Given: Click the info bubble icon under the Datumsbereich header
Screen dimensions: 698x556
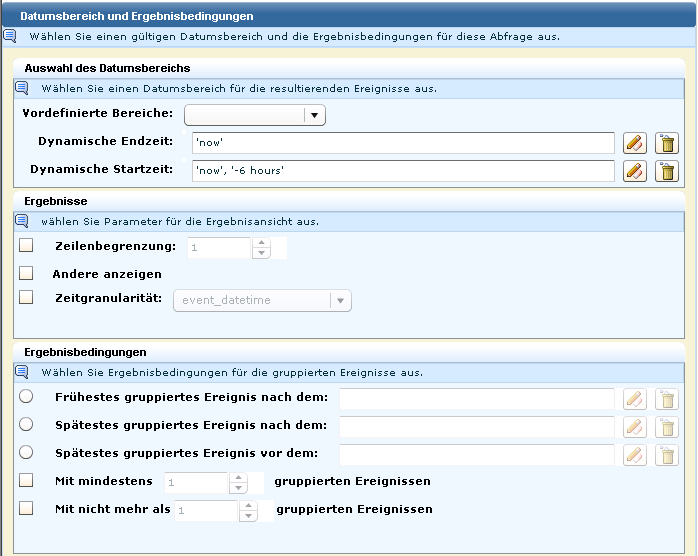Looking at the screenshot, I should click(9, 36).
